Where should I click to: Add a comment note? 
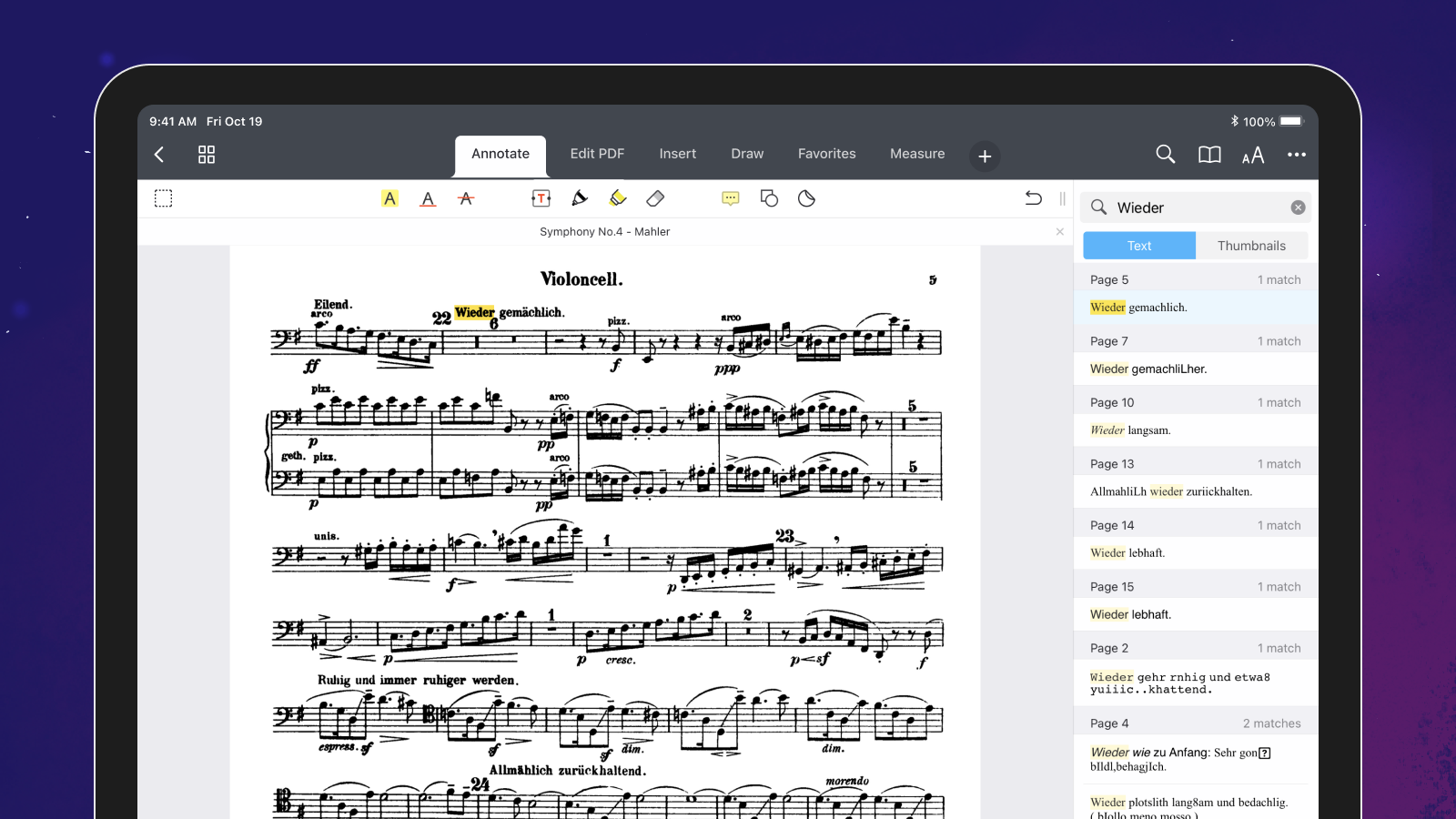pos(731,198)
